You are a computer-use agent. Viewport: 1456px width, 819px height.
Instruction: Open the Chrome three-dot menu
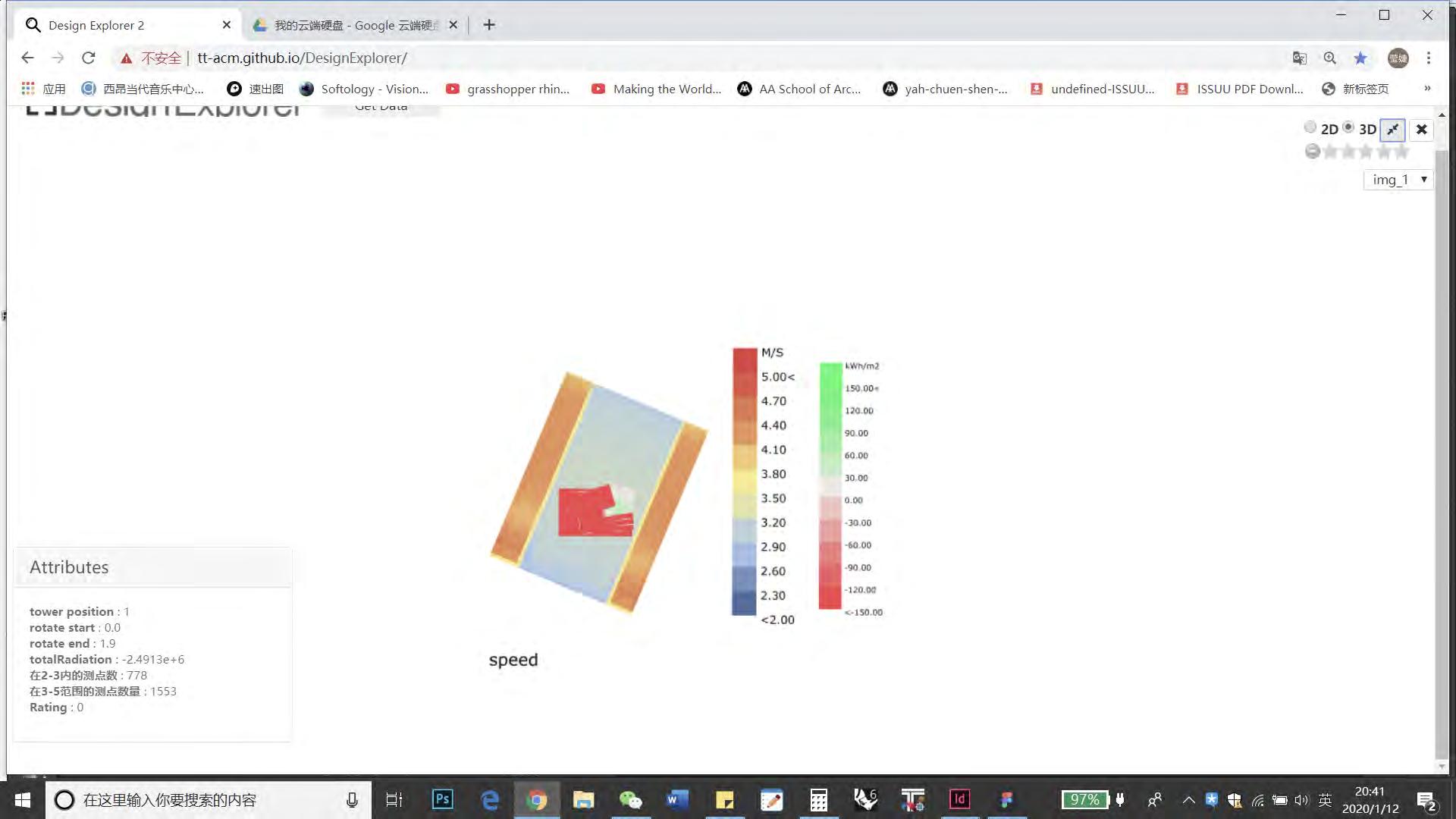(1429, 58)
